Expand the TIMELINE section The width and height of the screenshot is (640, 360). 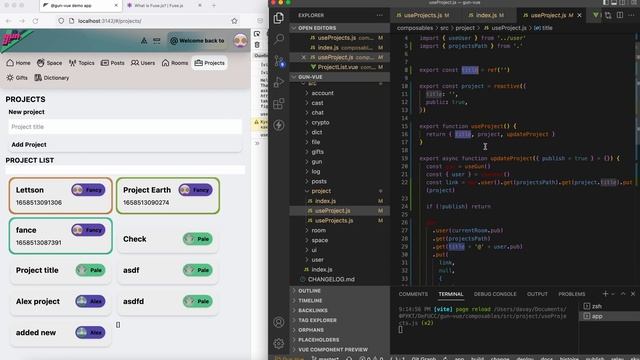[340, 300]
